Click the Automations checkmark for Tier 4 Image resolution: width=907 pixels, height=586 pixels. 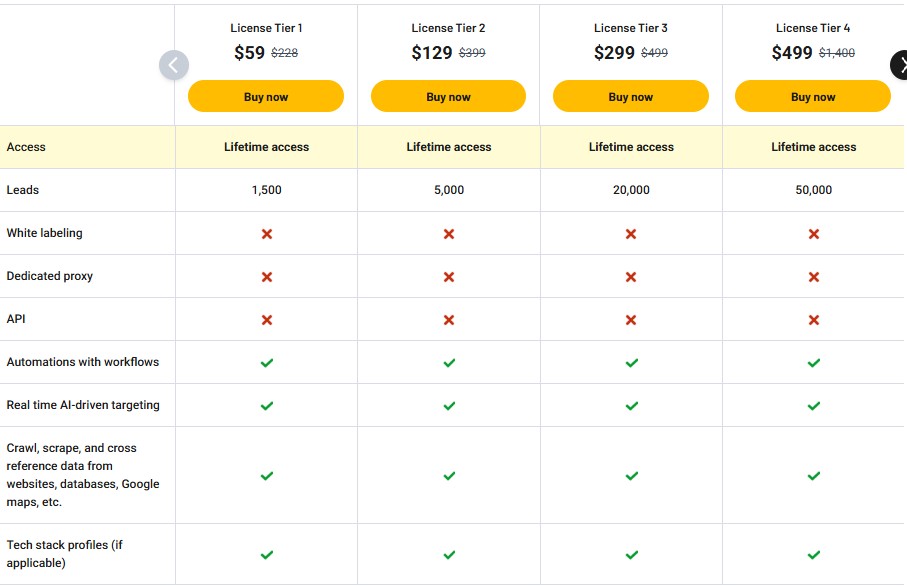pos(814,363)
